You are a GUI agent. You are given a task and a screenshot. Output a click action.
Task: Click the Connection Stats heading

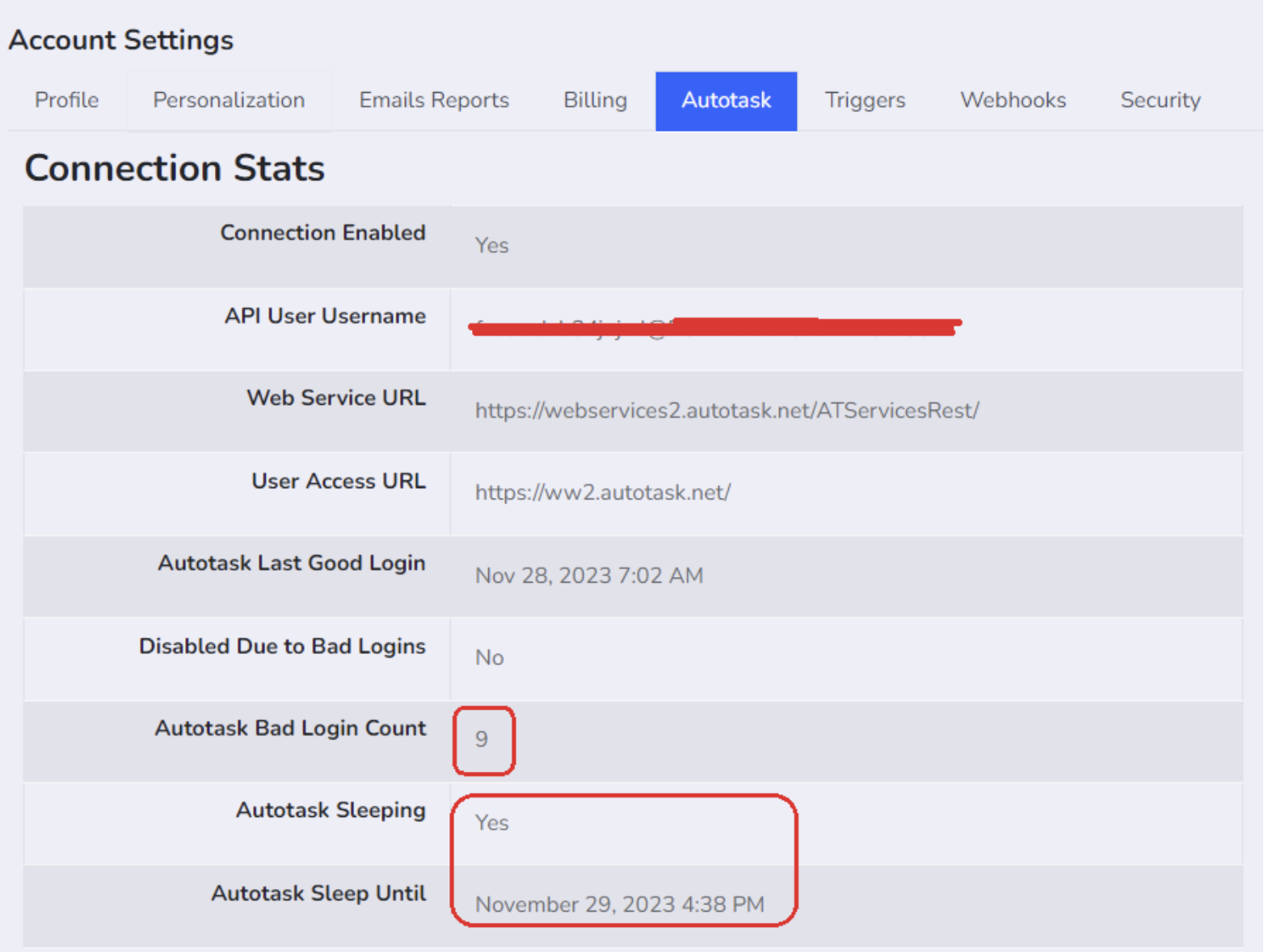click(175, 168)
